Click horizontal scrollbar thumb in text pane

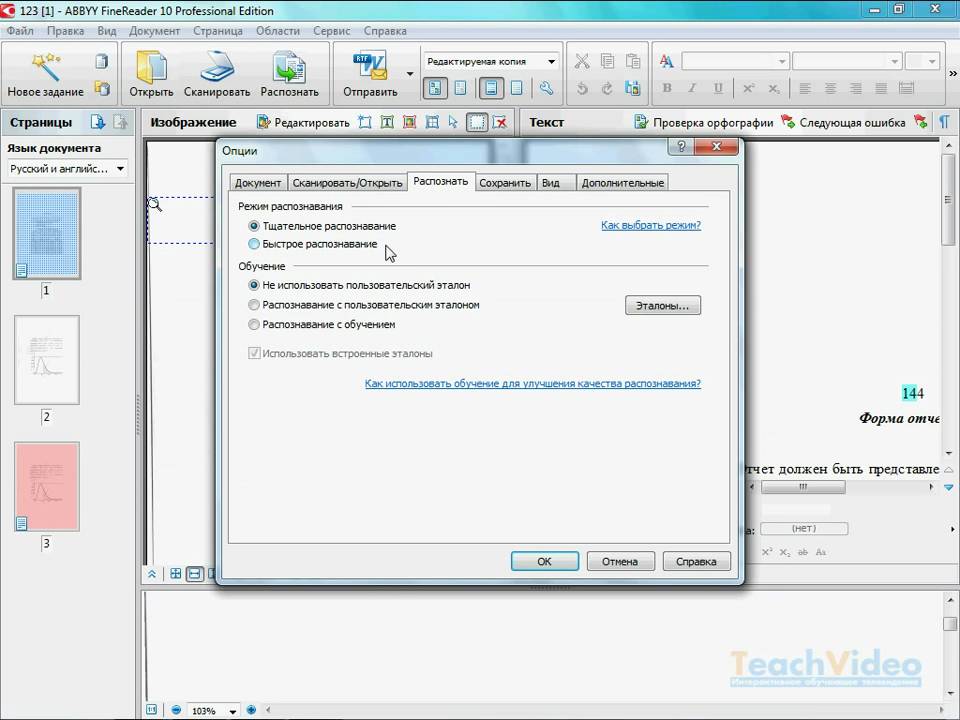[x=803, y=487]
